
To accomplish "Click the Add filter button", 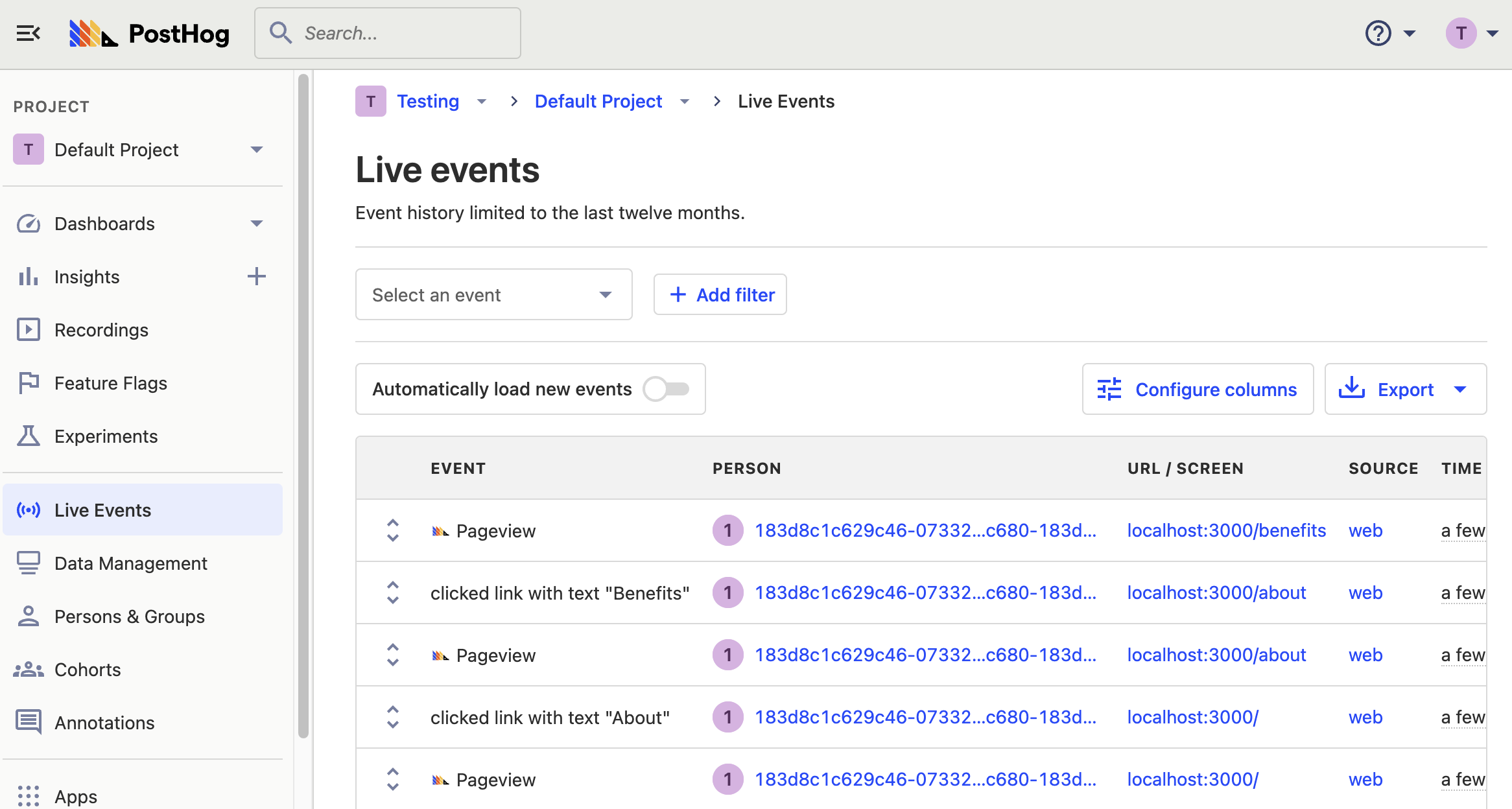I will tap(720, 295).
